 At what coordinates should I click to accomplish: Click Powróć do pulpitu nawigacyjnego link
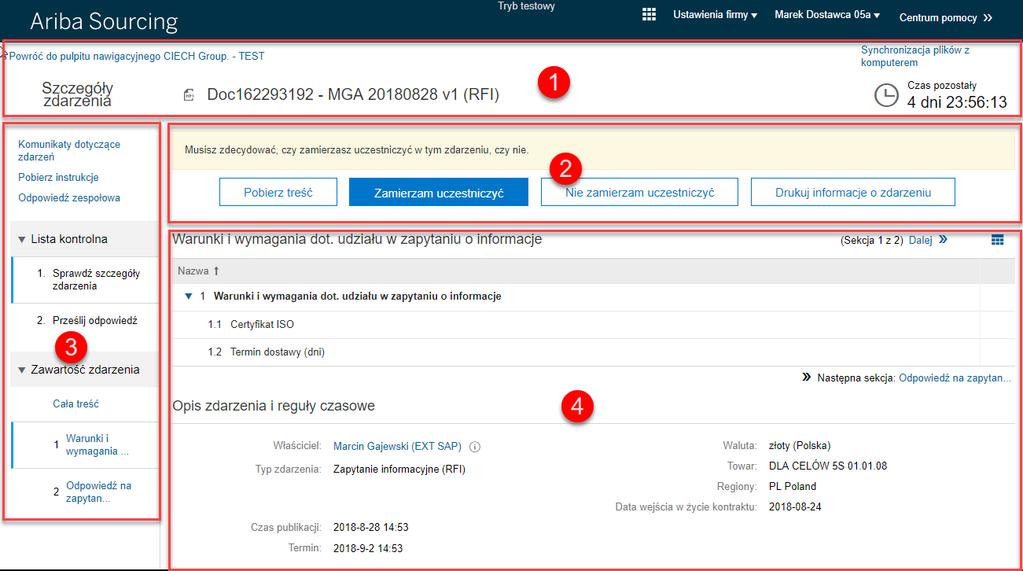coord(136,56)
